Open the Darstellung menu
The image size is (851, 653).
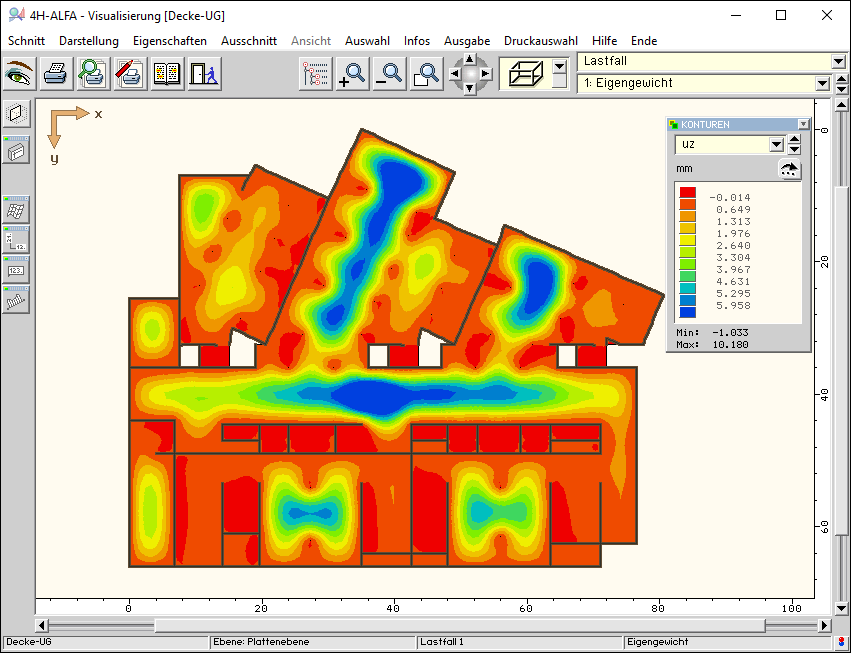pos(89,41)
